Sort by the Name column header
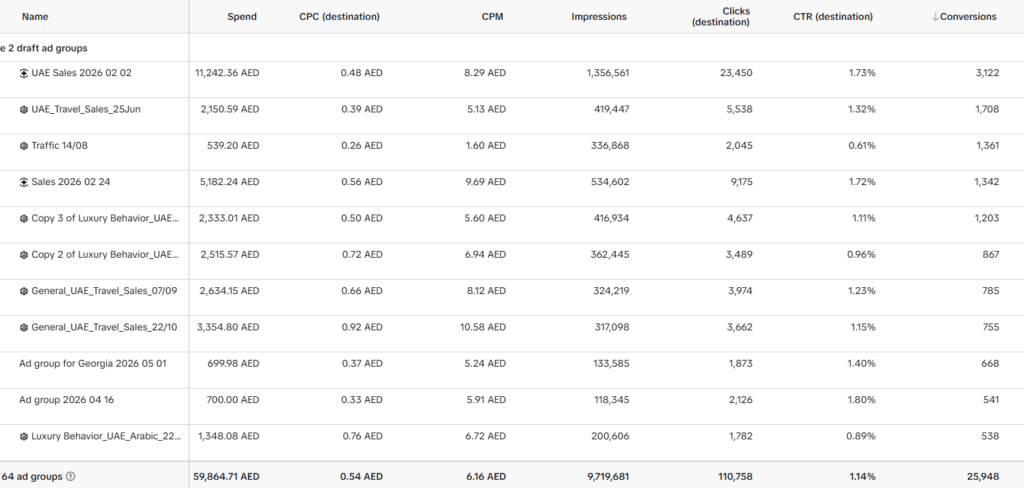The width and height of the screenshot is (1024, 488). tap(35, 17)
